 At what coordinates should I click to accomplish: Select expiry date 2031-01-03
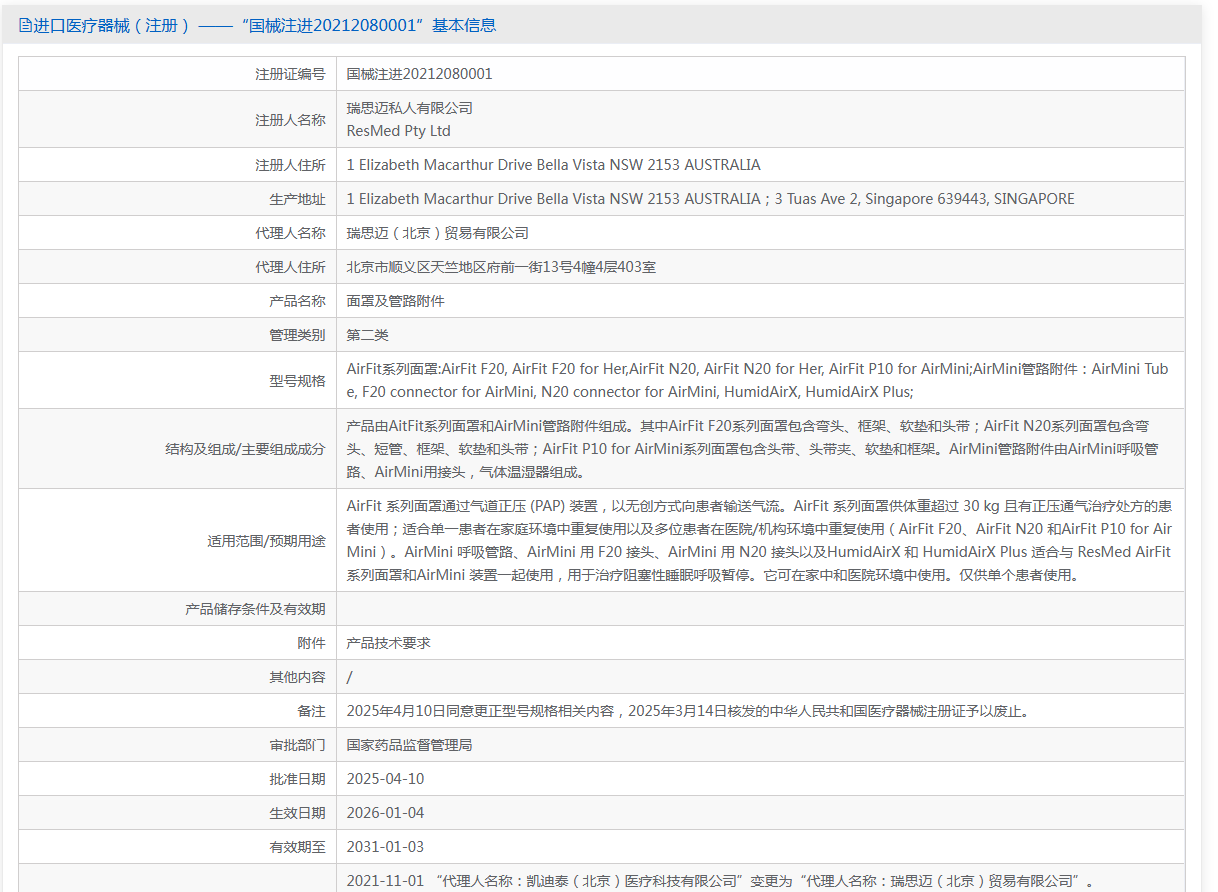(x=385, y=847)
